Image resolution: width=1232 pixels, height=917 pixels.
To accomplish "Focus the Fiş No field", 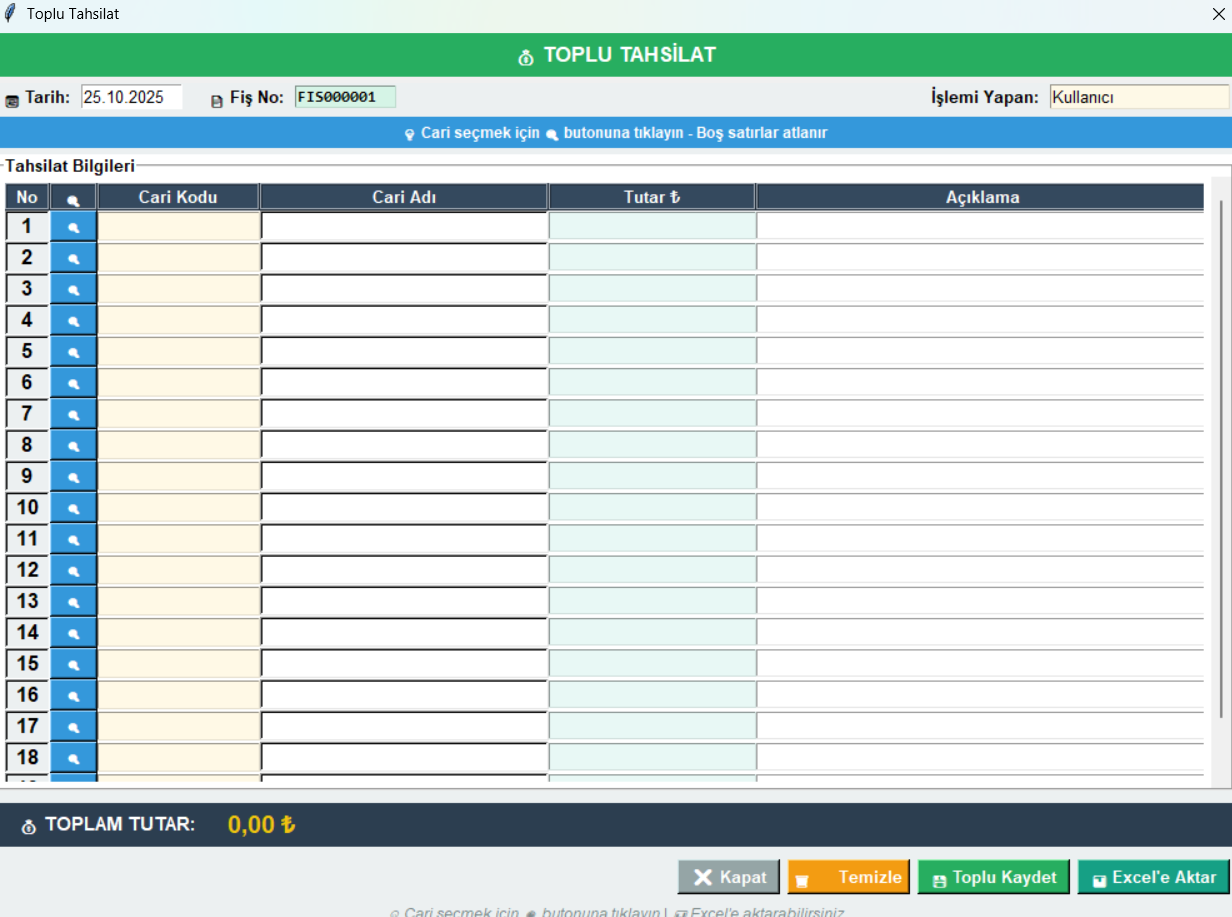I will (x=345, y=97).
